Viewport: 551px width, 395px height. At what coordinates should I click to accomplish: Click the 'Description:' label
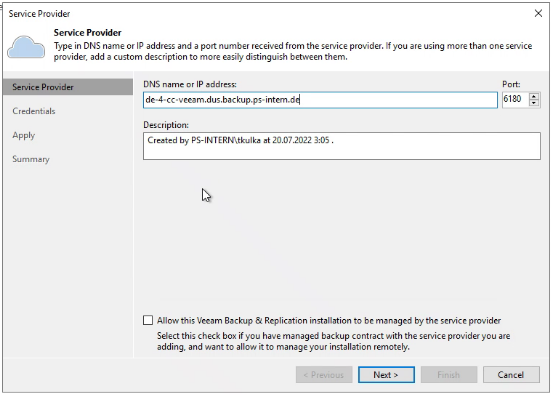(x=166, y=125)
